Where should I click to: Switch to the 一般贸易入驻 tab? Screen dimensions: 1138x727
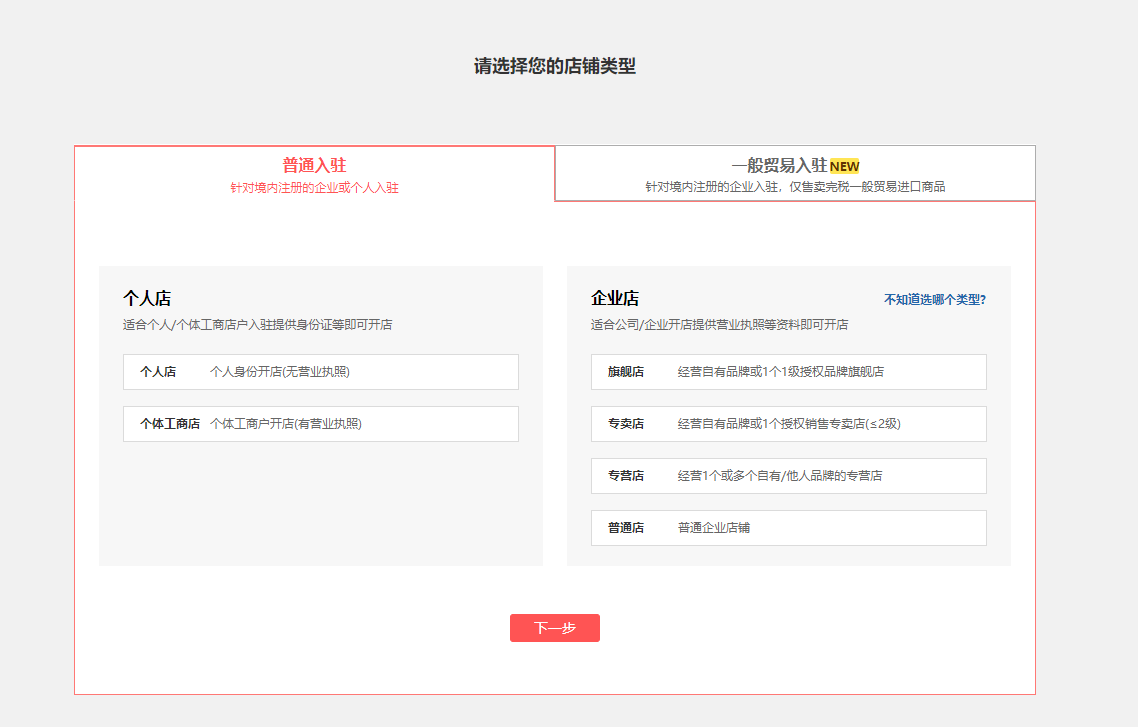795,174
